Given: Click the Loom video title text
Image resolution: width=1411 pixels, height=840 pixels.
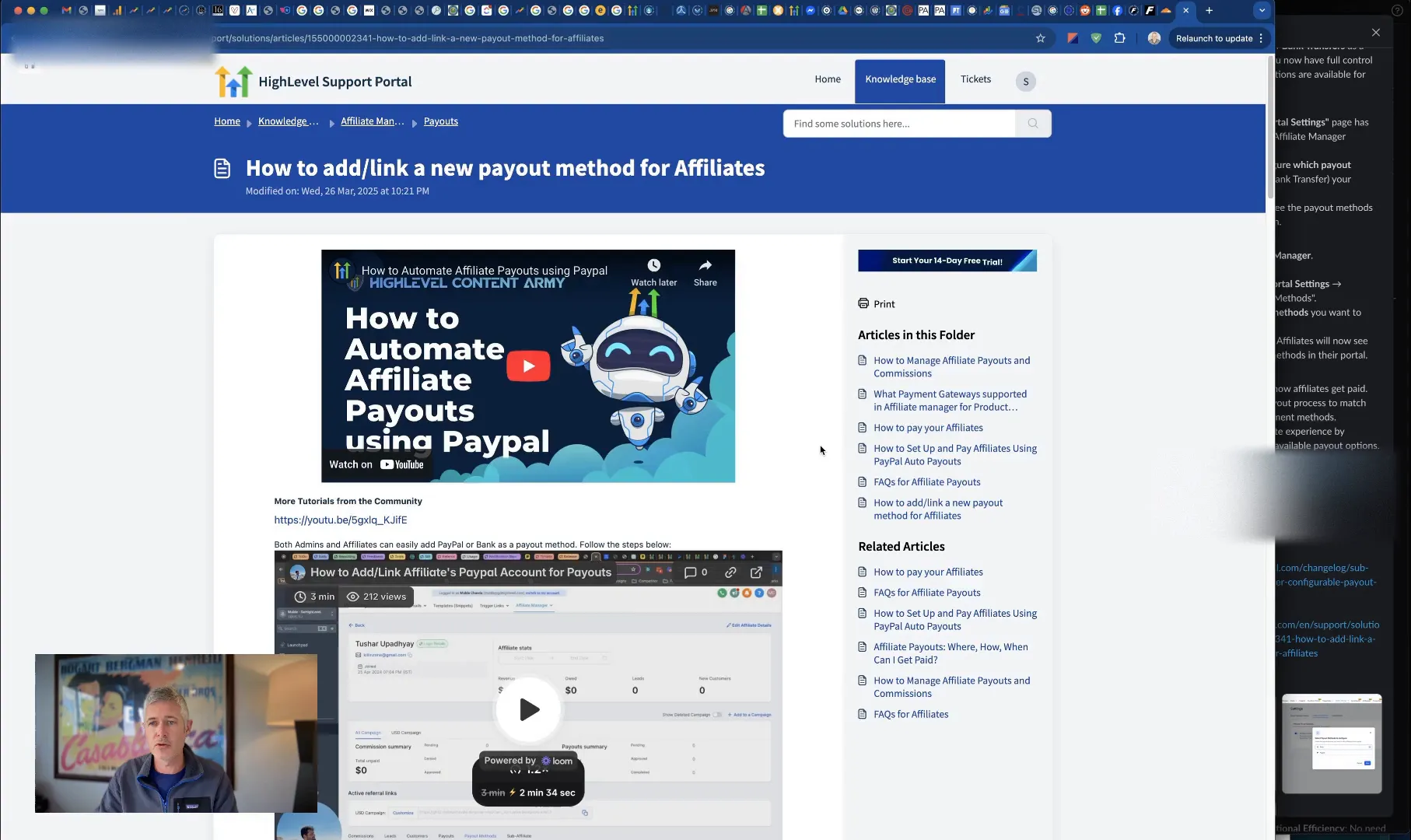Looking at the screenshot, I should [x=460, y=572].
